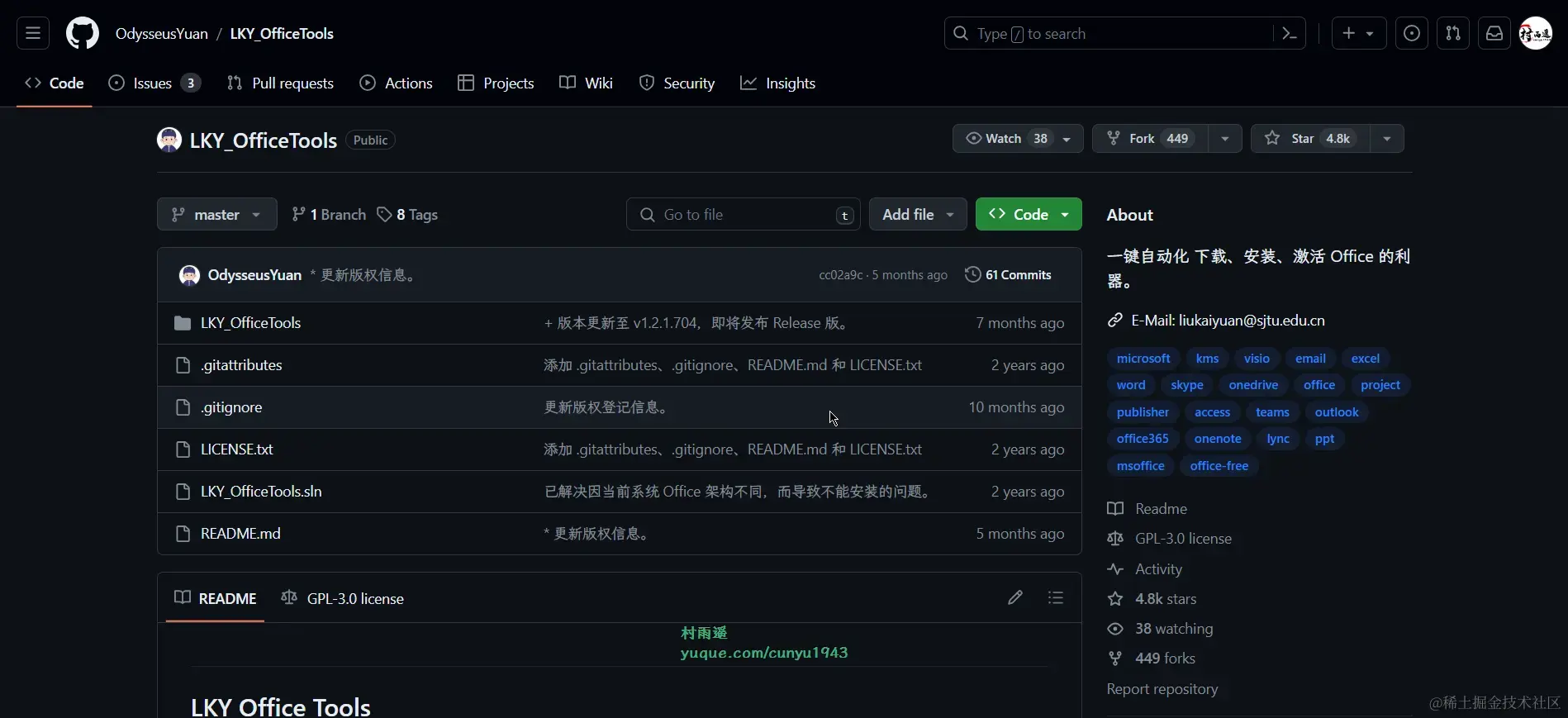
Task: Focus the Go to file field
Action: pyautogui.click(x=743, y=215)
